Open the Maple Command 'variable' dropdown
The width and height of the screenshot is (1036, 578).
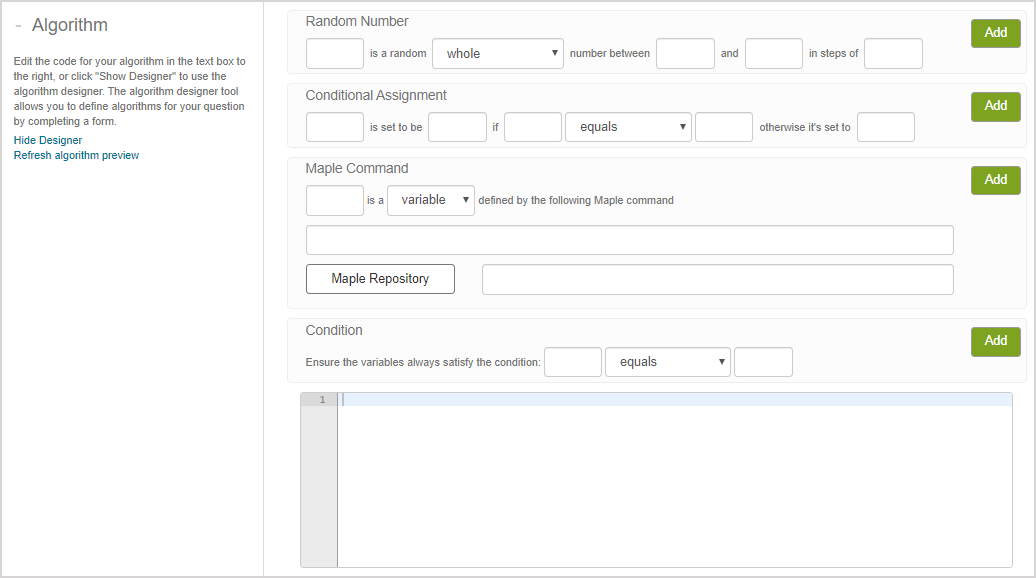[430, 200]
